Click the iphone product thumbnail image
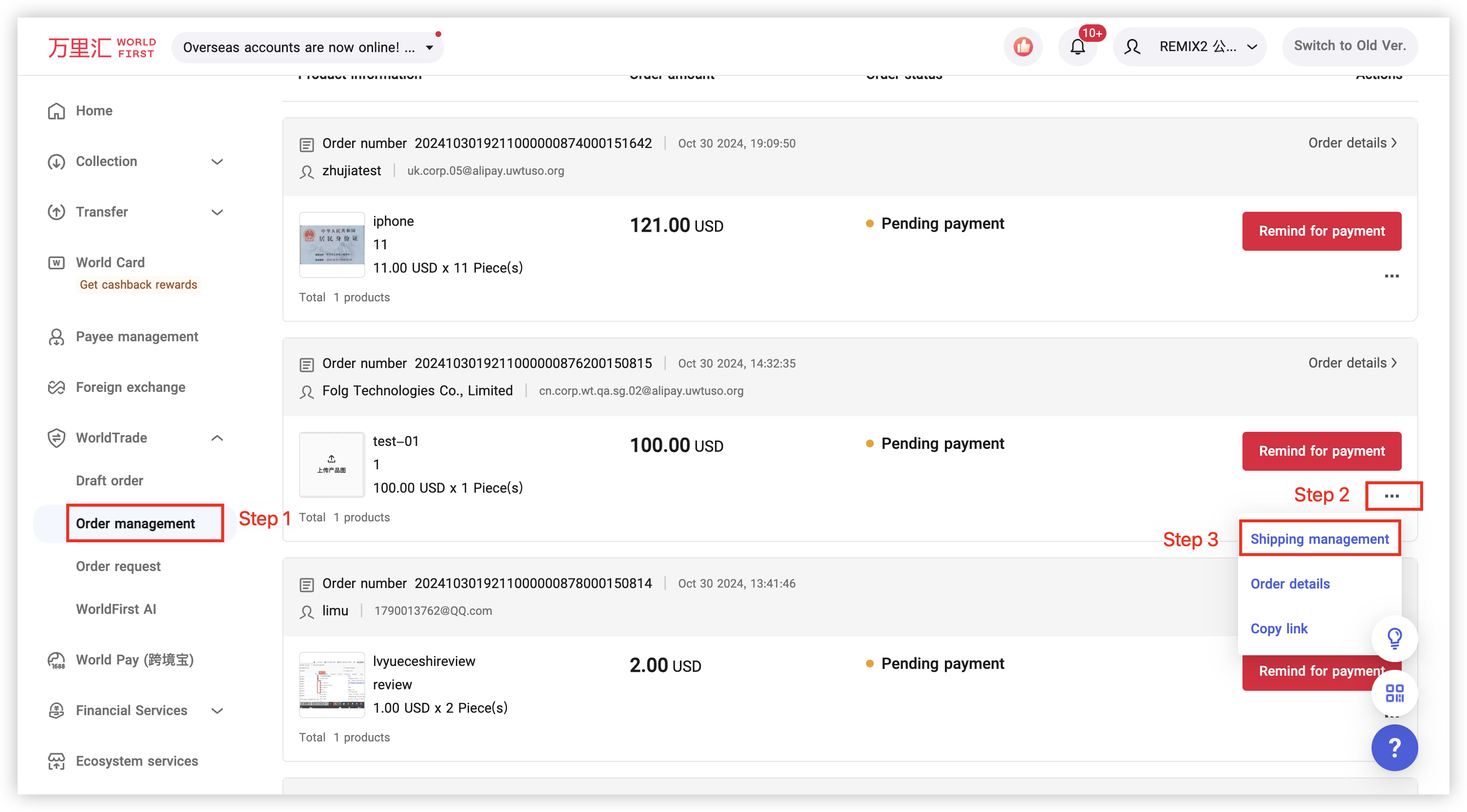This screenshot has width=1467, height=812. pos(332,245)
